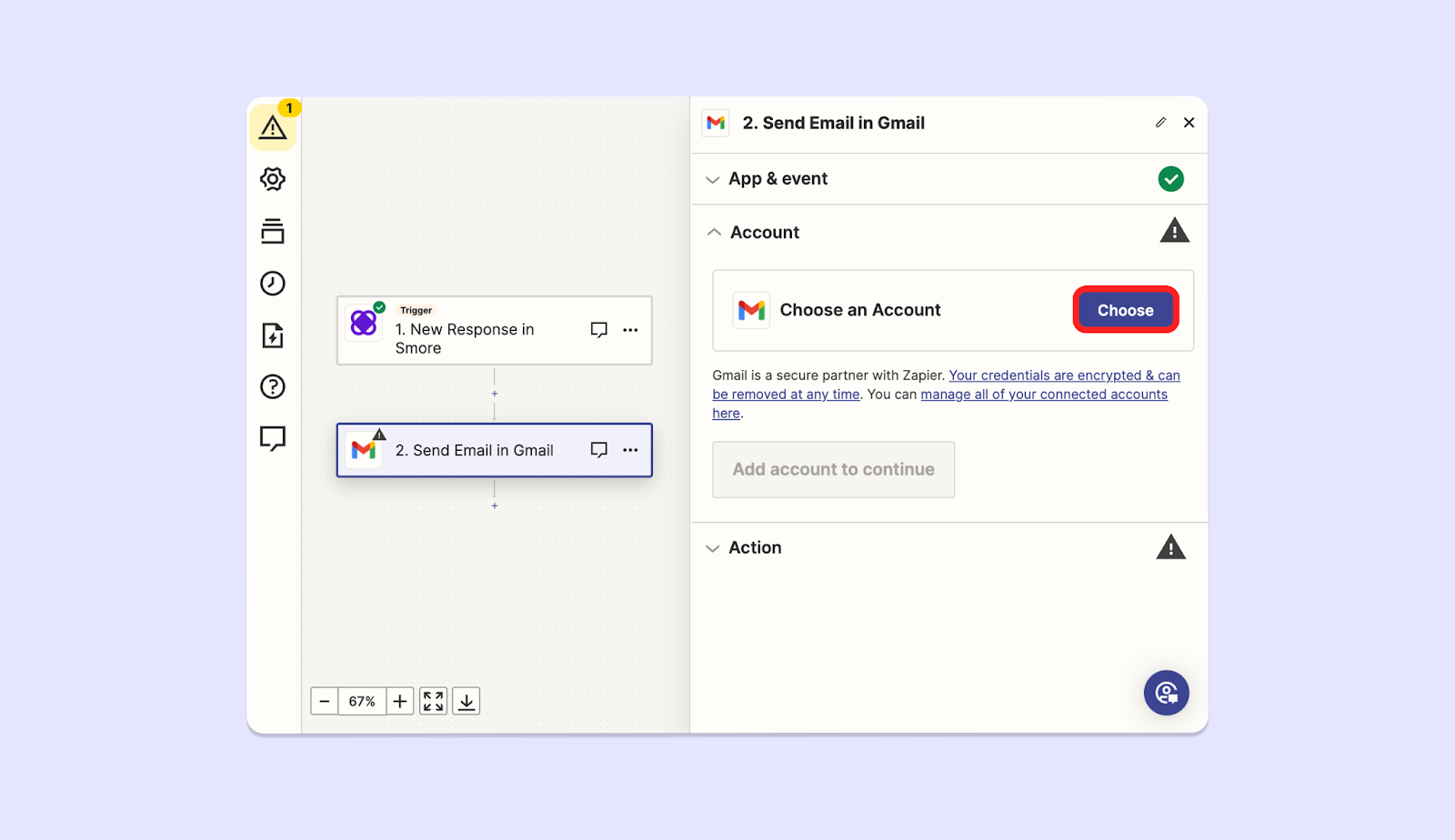Image resolution: width=1455 pixels, height=840 pixels.
Task: Add a step between trigger and Gmail action
Action: click(495, 394)
